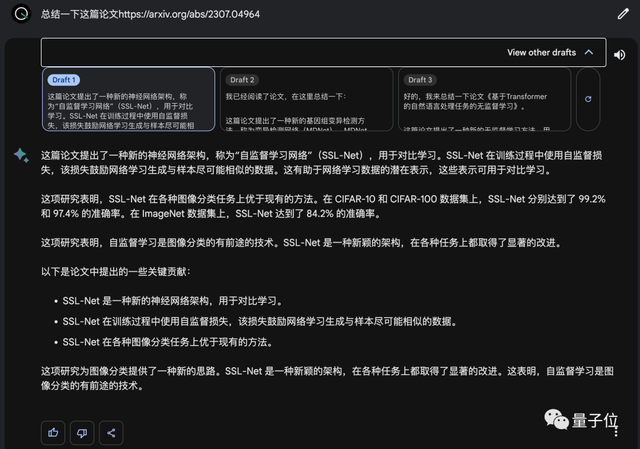This screenshot has height=449, width=640.
Task: Switch to the Draft 3 card
Action: pyautogui.click(x=482, y=99)
